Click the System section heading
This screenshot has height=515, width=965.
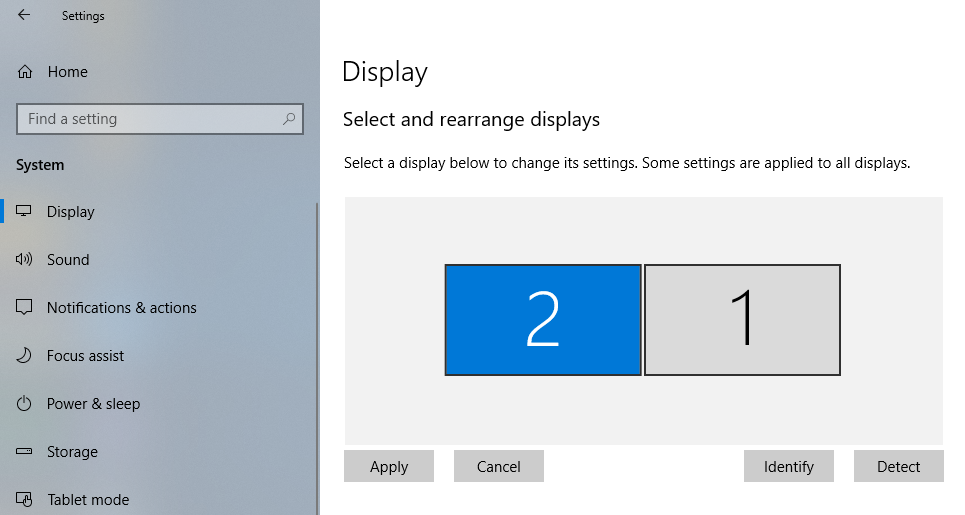click(x=40, y=165)
